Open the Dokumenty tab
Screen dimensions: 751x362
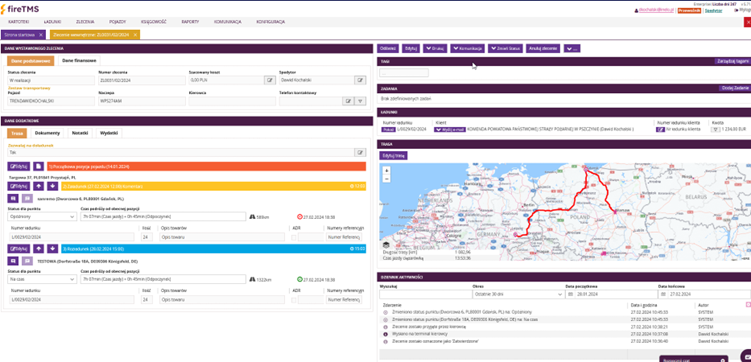[47, 133]
